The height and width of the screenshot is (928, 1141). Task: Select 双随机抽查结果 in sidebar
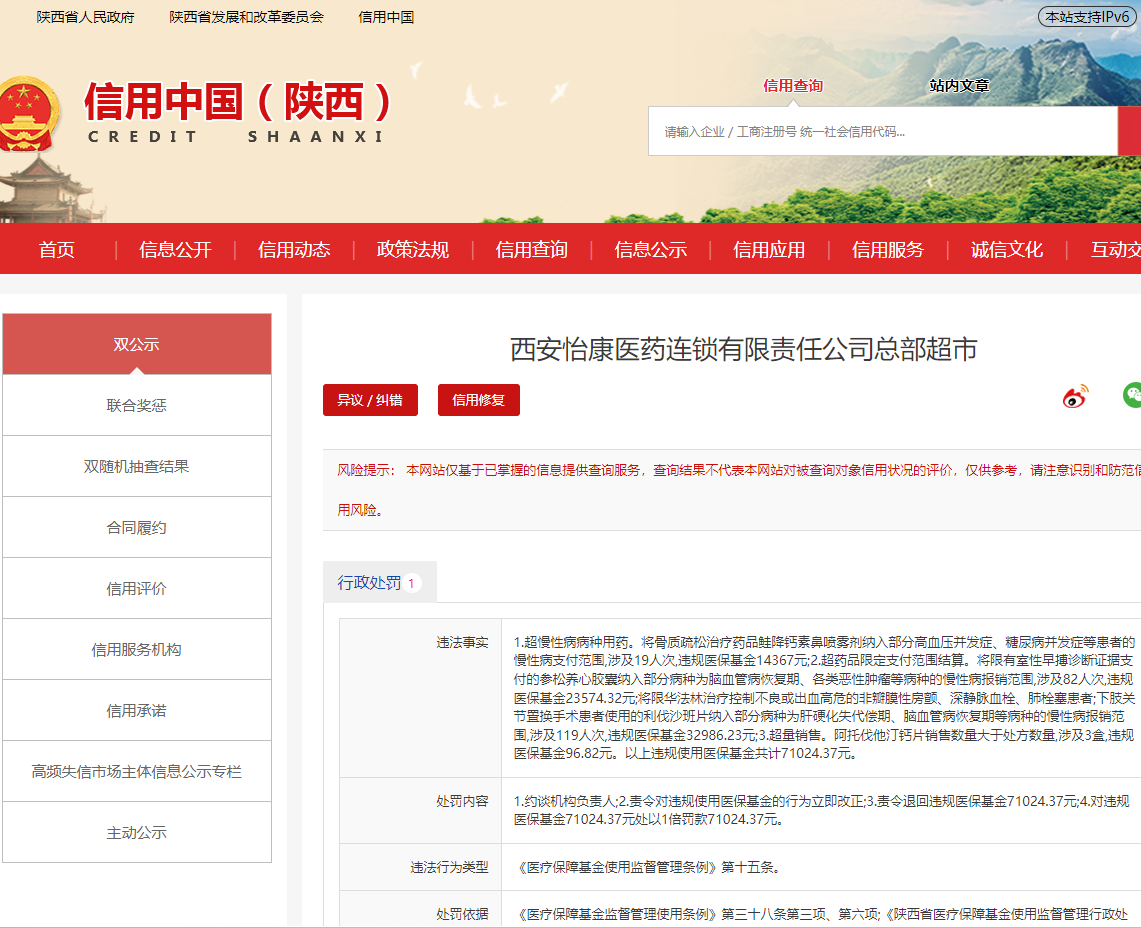pos(137,467)
